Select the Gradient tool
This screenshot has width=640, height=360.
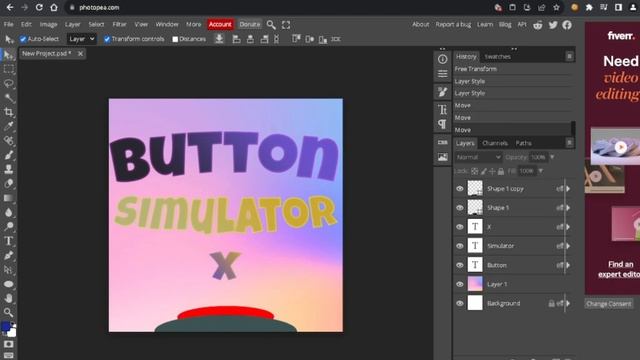pyautogui.click(x=9, y=198)
